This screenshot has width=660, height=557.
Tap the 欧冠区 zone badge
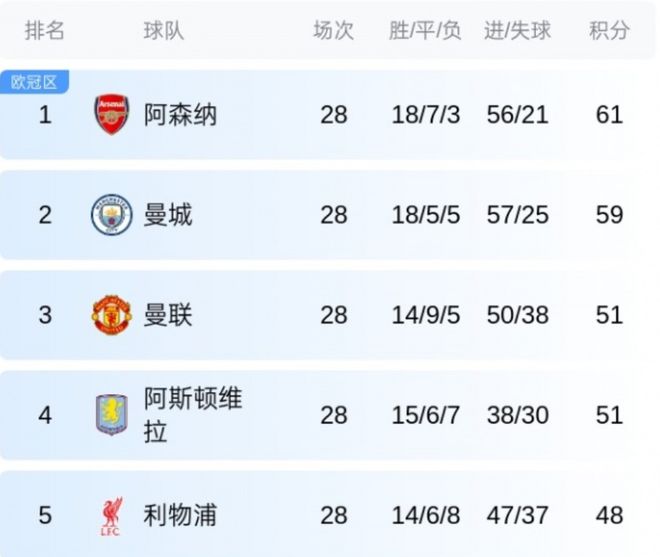tap(34, 82)
